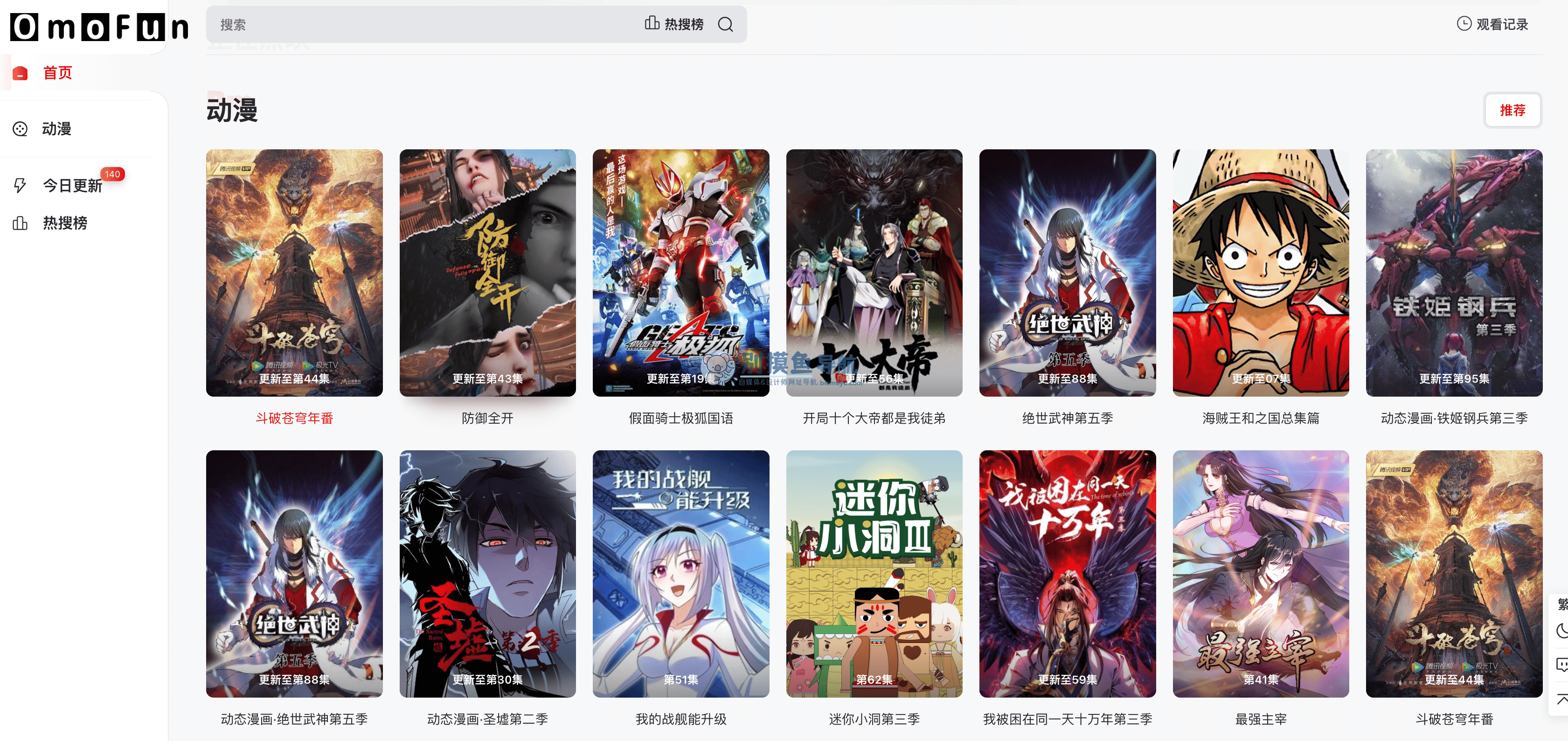Screen dimensions: 1568x741
Task: Click the film reel icon beside 动漫
Action: click(x=20, y=129)
